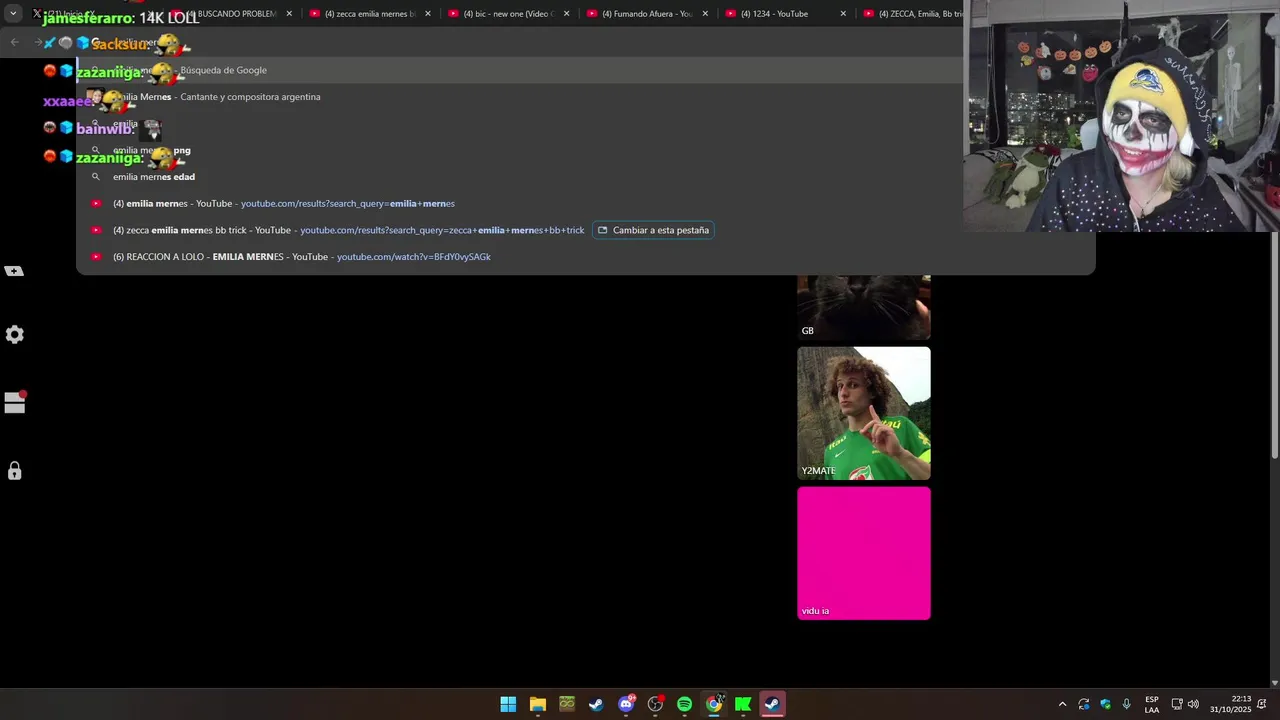This screenshot has width=1280, height=720.
Task: Open the clock showing 22:13
Action: click(x=1230, y=704)
